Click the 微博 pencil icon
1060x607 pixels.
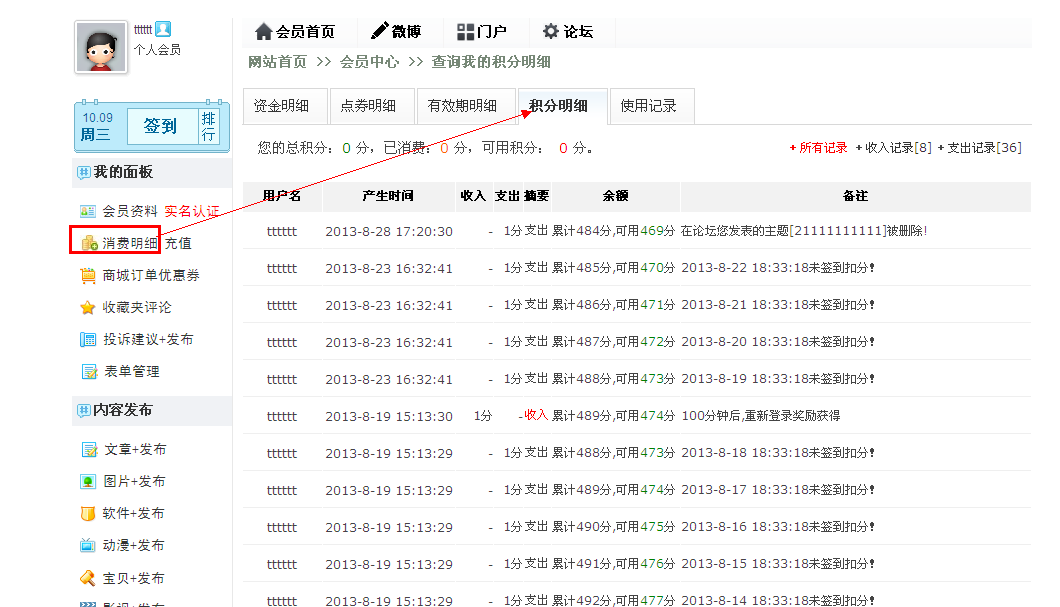point(380,32)
